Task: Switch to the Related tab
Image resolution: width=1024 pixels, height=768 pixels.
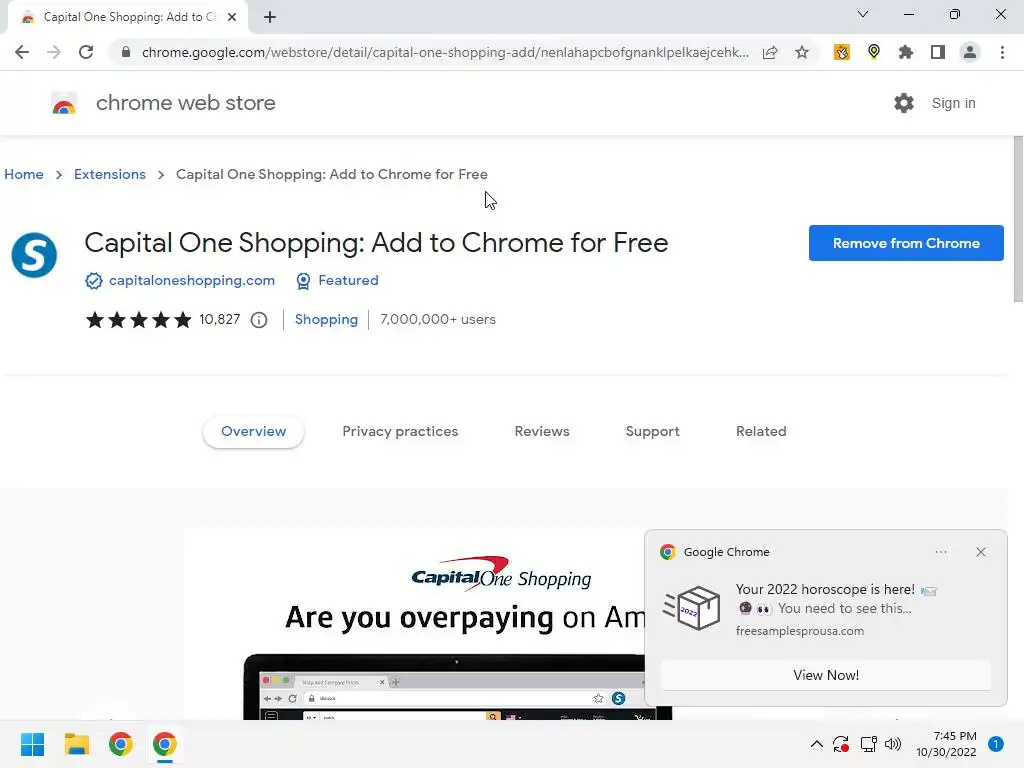Action: pos(761,432)
